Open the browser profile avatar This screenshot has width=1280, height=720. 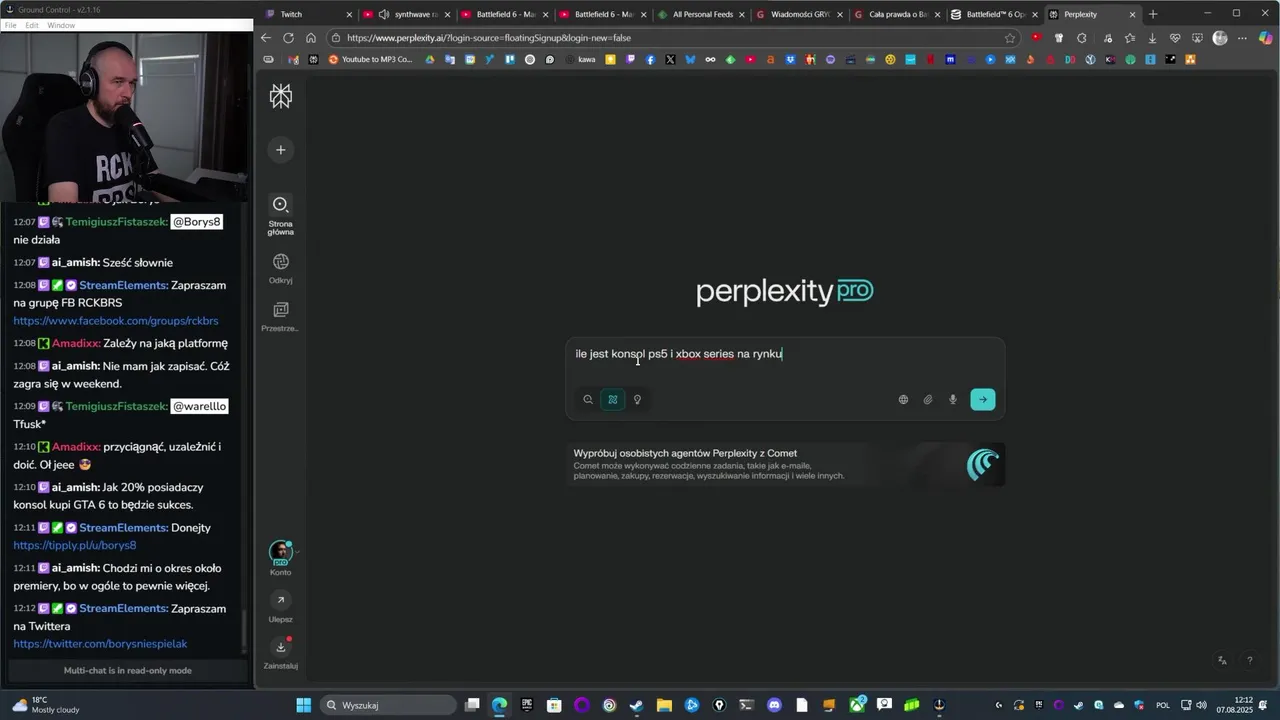[x=1220, y=38]
